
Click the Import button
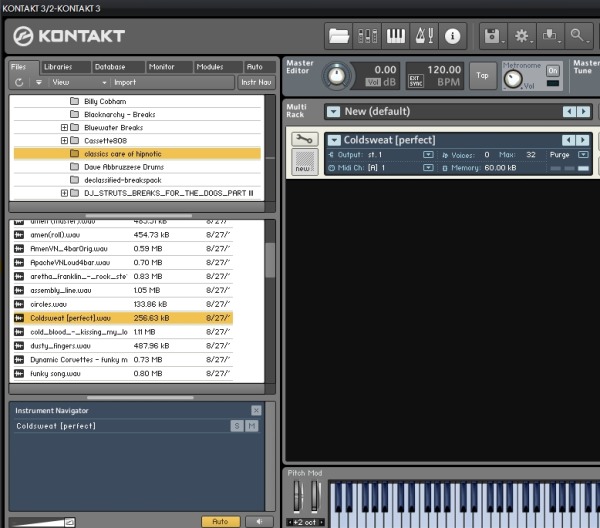[x=125, y=82]
